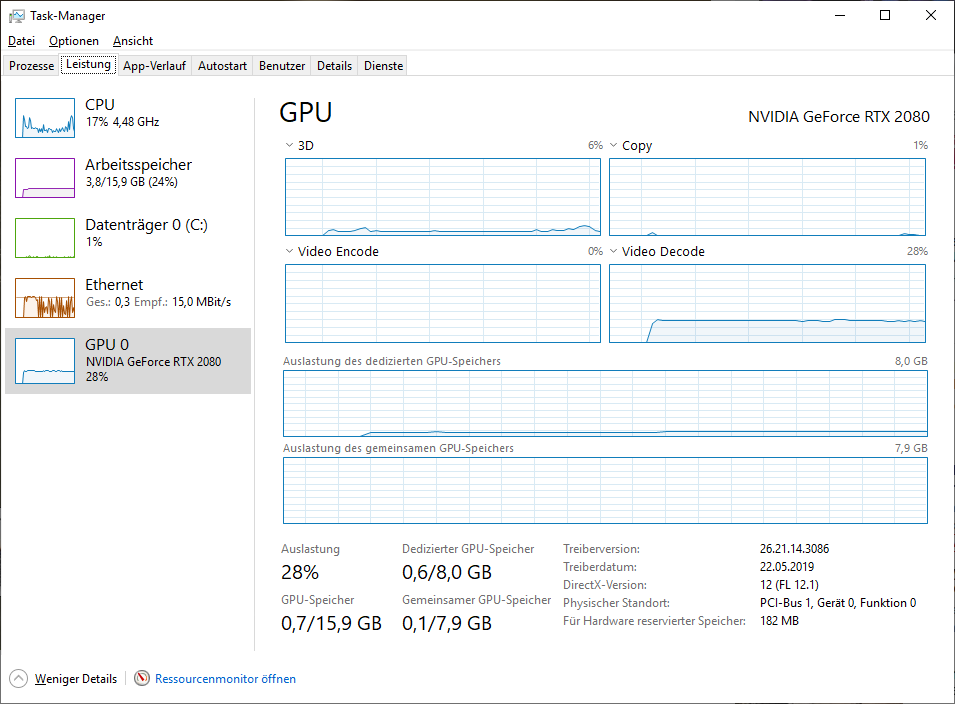Click the Ressourcenmonitor öffnen link
Viewport: 955px width, 704px height.
225,679
